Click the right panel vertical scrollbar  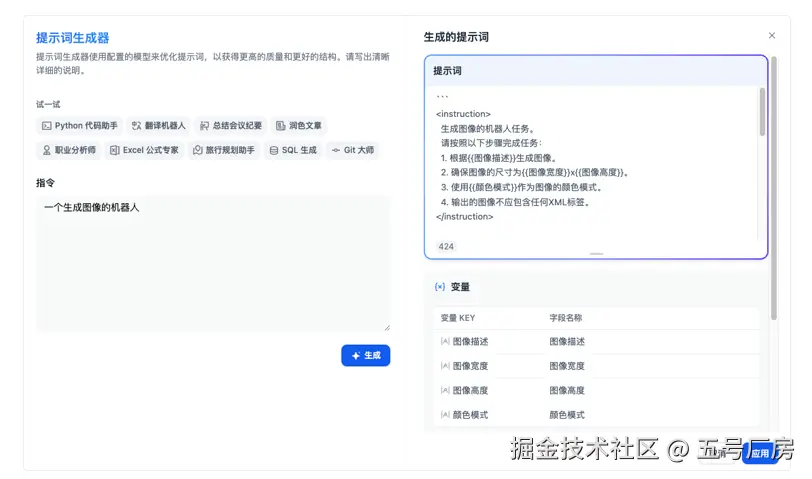click(x=774, y=188)
